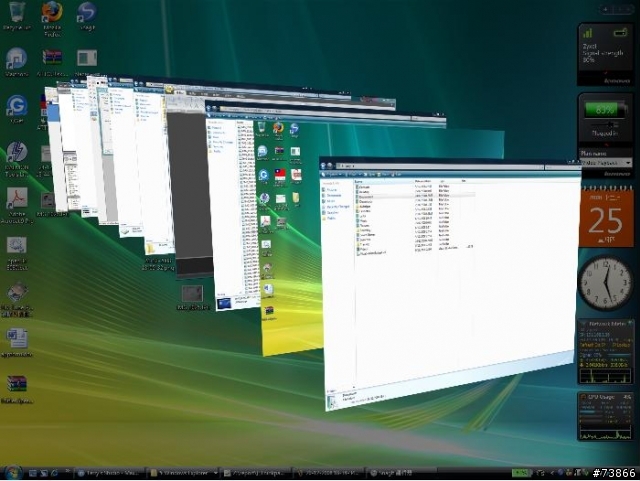Screen dimensions: 640x481
Task: Open the power plan dropdown in battery gadget
Action: click(x=606, y=163)
